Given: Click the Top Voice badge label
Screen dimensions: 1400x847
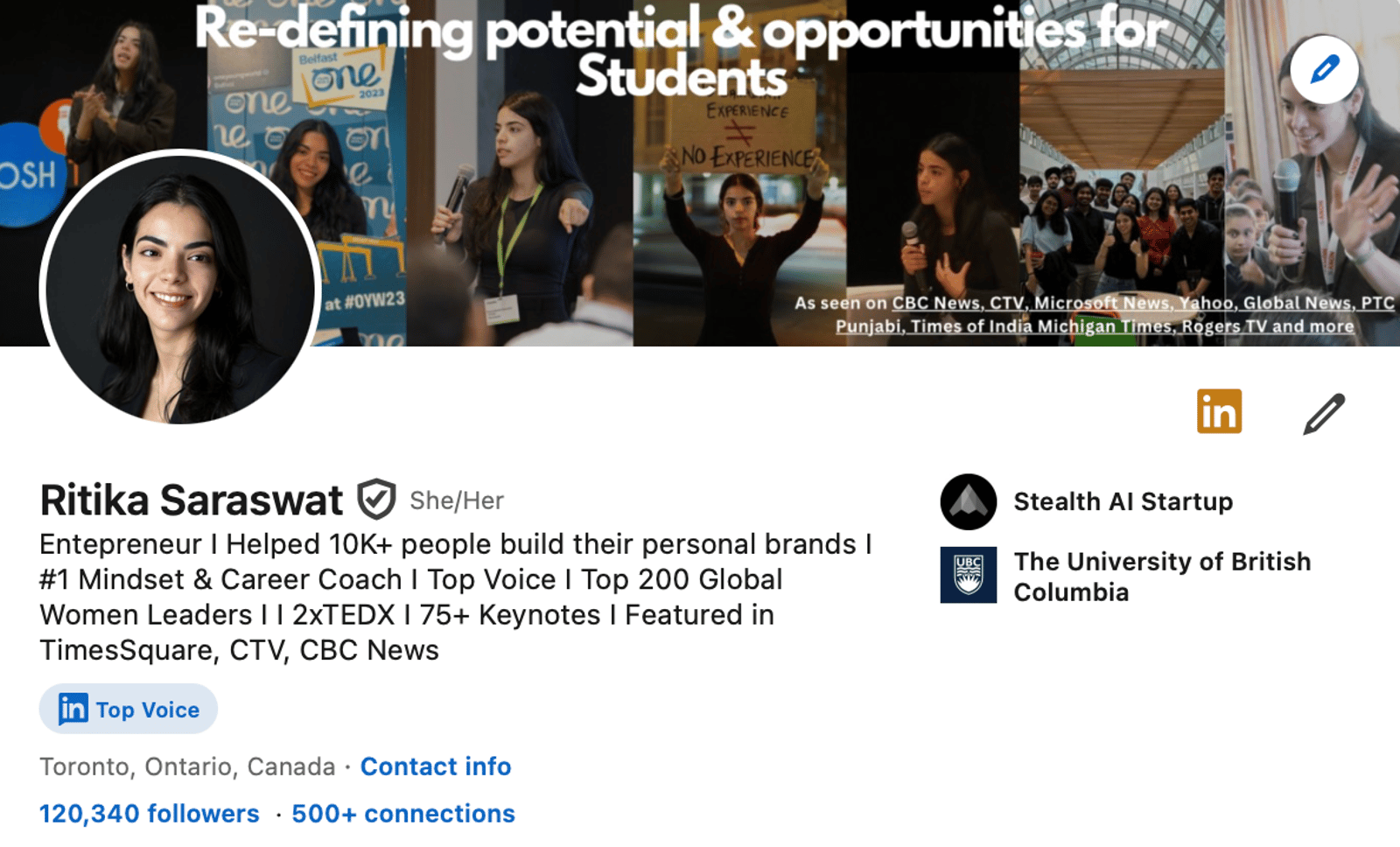Looking at the screenshot, I should (147, 710).
